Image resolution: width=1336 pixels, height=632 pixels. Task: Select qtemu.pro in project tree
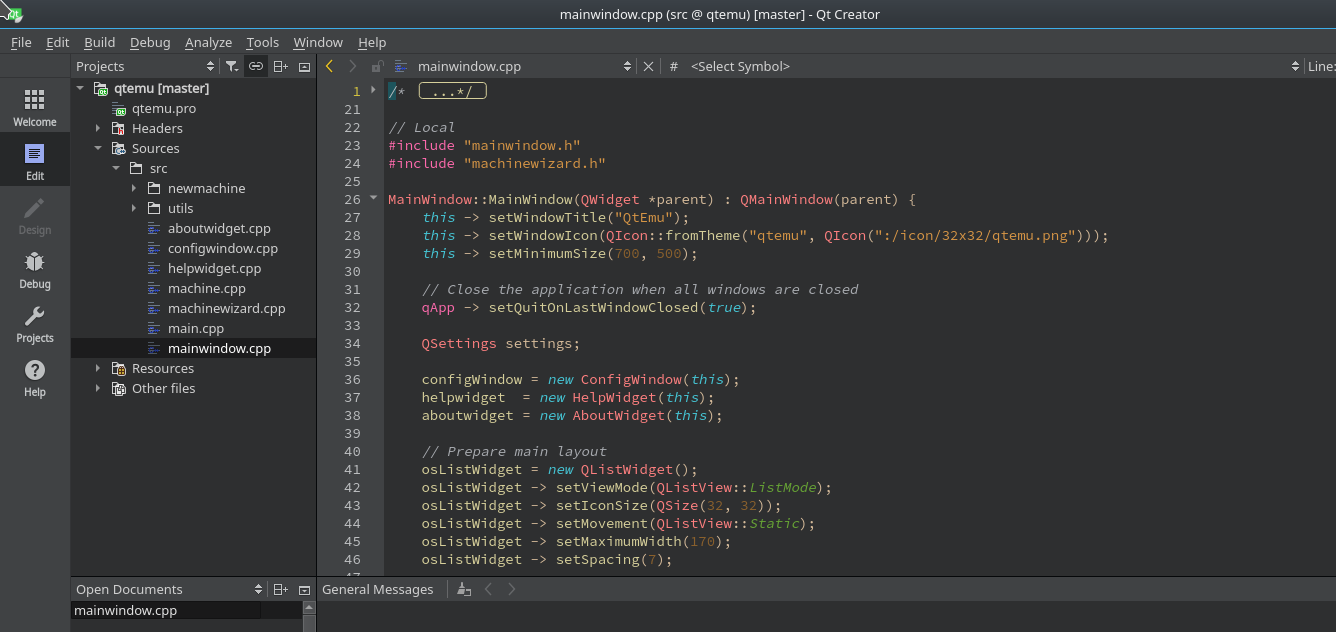164,108
